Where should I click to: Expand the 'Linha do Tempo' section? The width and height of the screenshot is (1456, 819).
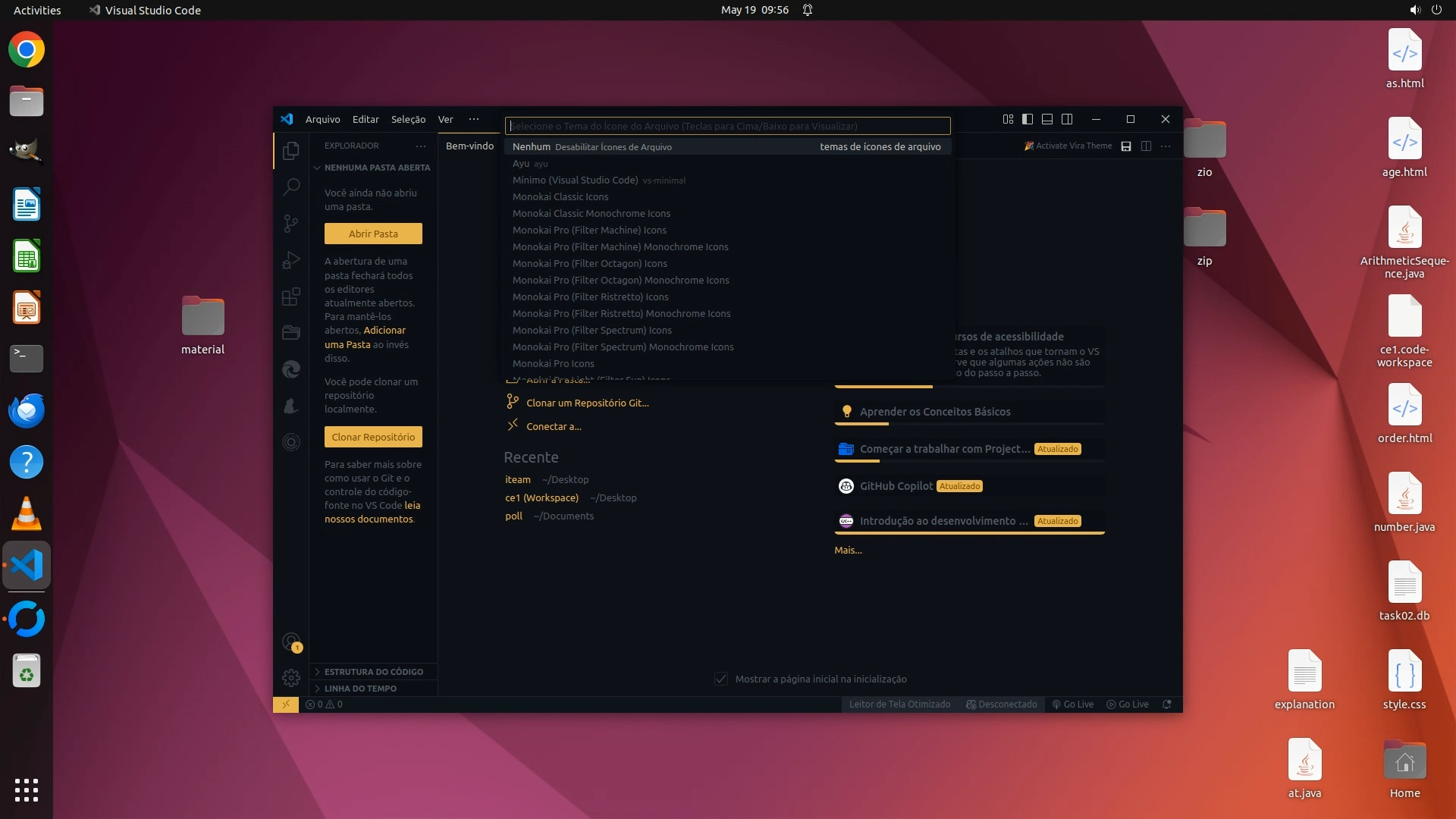(360, 689)
